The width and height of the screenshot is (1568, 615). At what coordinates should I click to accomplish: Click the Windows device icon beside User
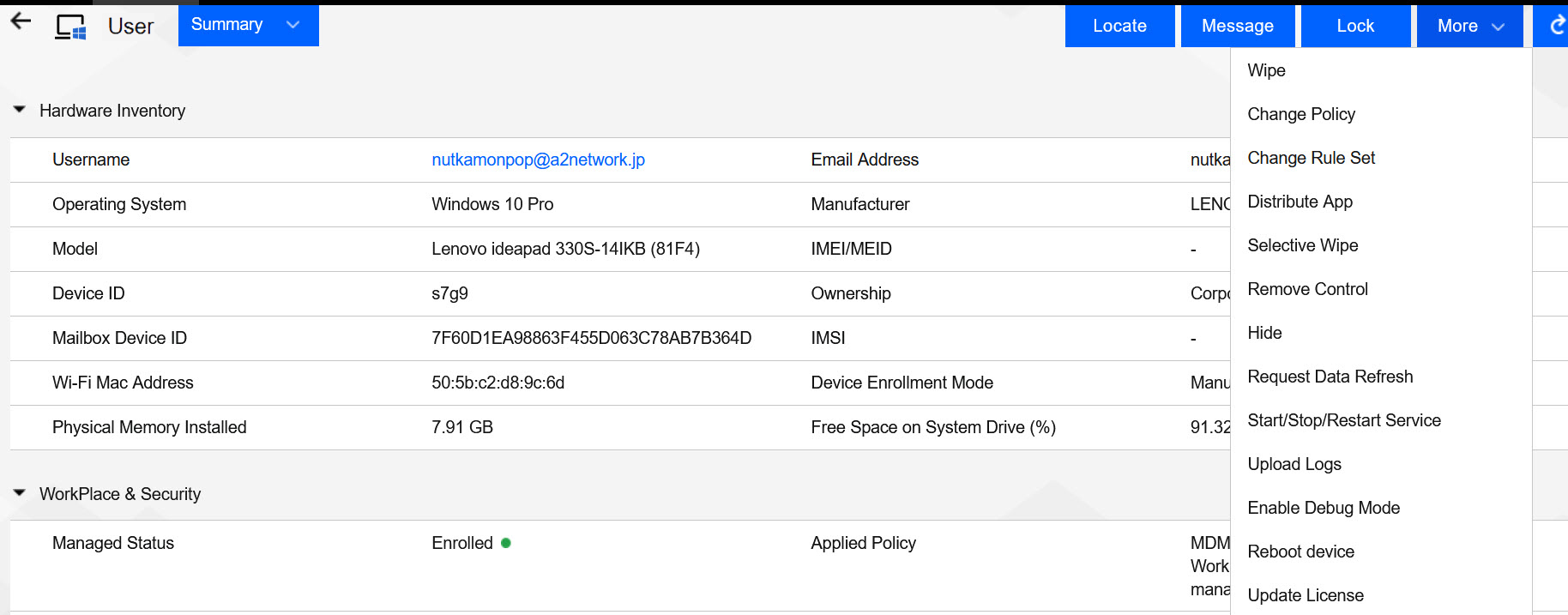click(70, 27)
